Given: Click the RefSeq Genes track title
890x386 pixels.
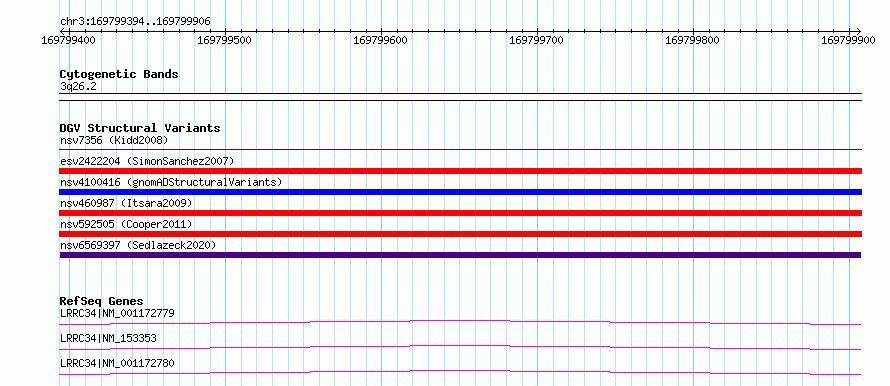Looking at the screenshot, I should (102, 301).
